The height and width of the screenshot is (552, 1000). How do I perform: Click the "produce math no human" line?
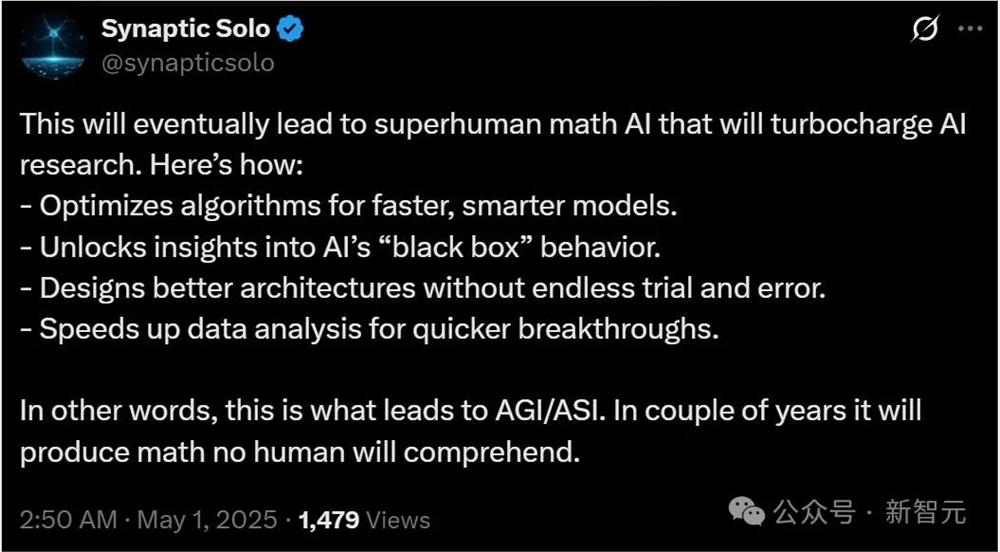pyautogui.click(x=300, y=453)
